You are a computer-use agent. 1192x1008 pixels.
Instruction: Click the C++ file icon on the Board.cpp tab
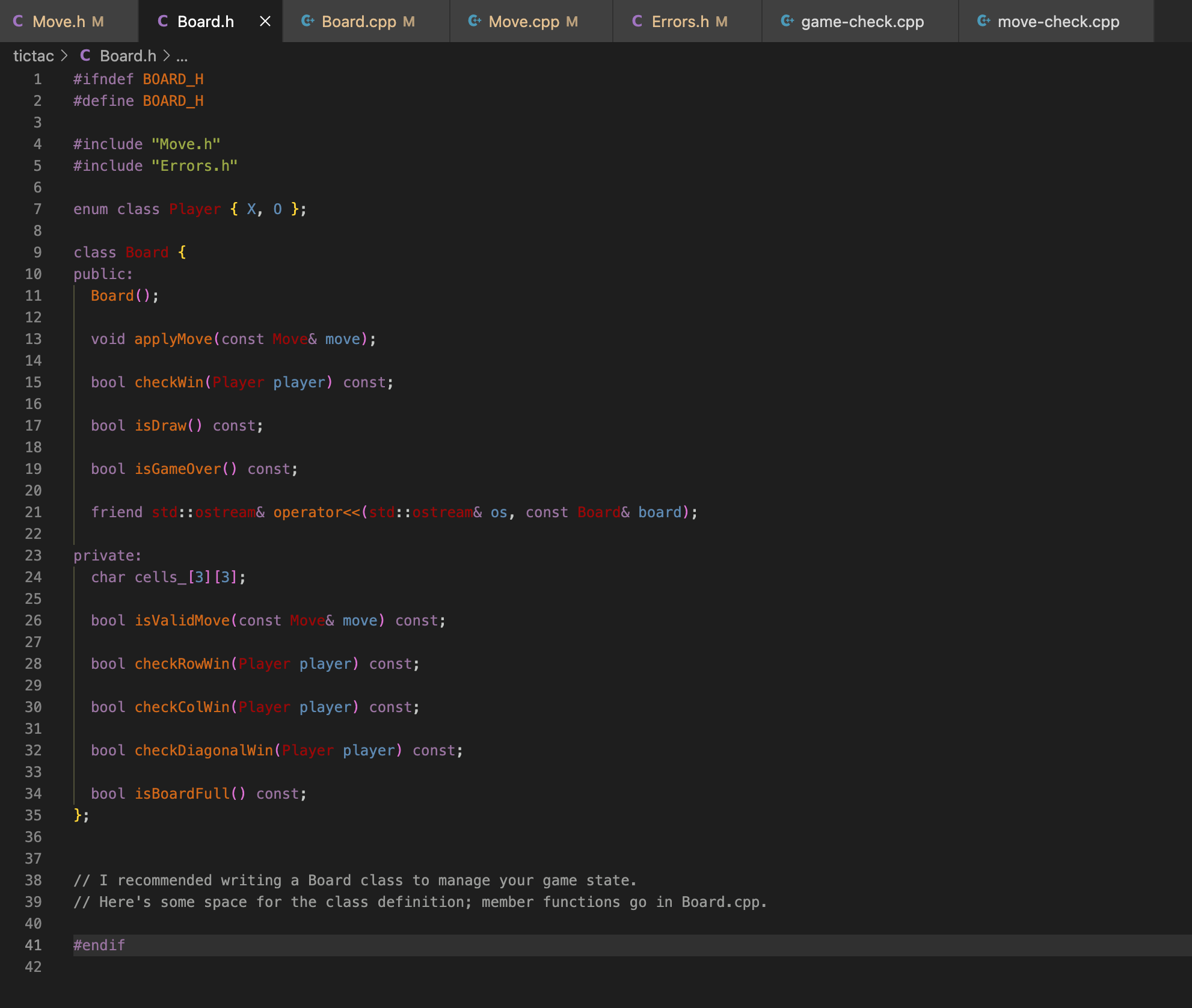click(x=307, y=22)
